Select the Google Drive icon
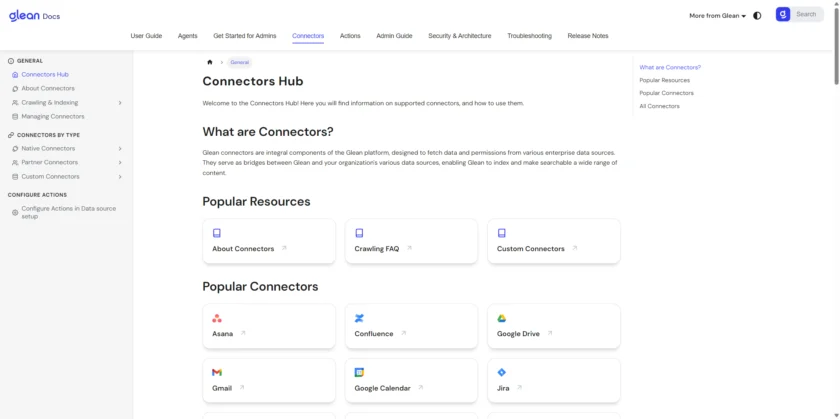Screen dimensions: 840x419 [502, 318]
